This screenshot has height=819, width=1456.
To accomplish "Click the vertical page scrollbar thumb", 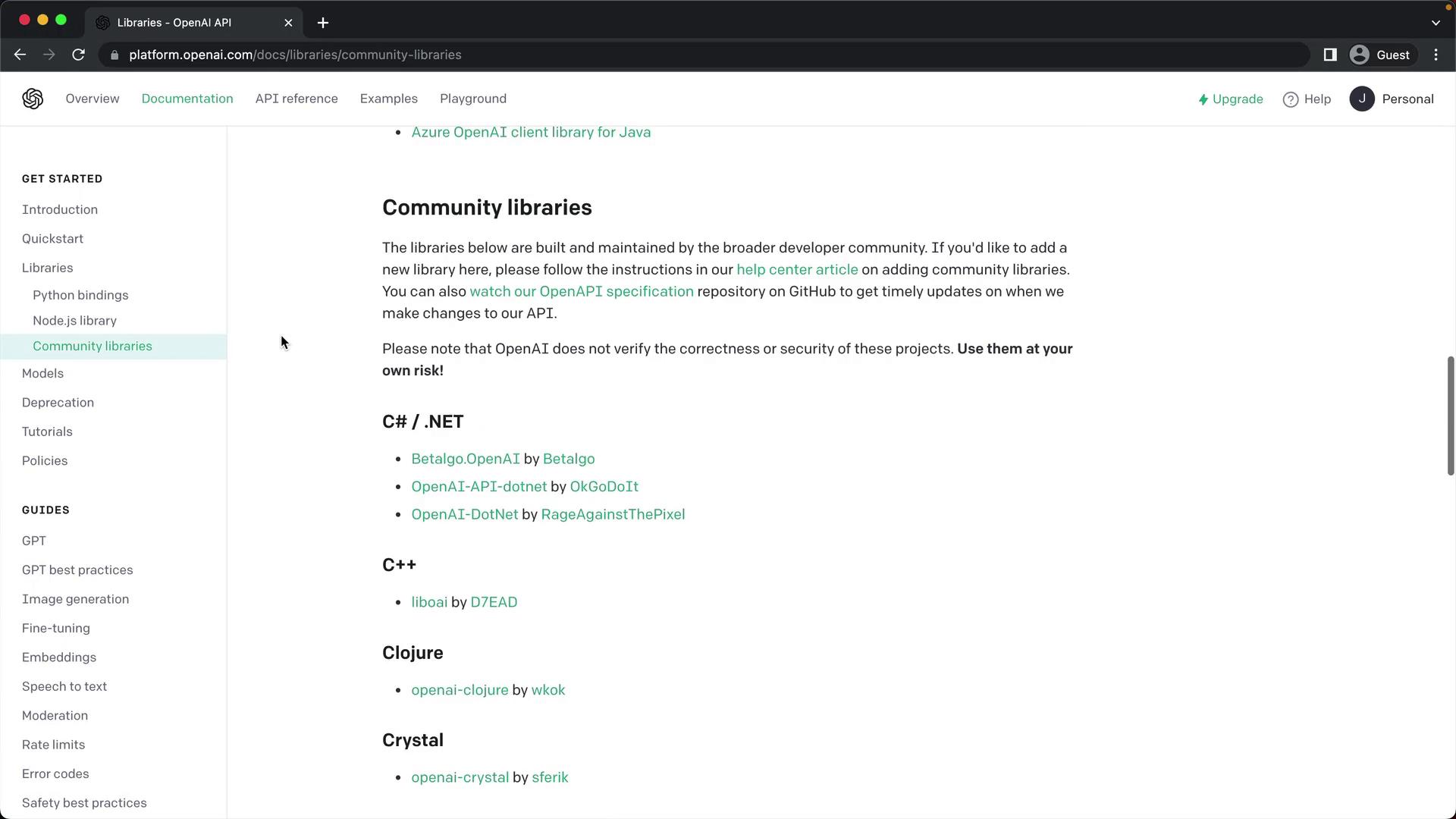I will click(x=1450, y=416).
